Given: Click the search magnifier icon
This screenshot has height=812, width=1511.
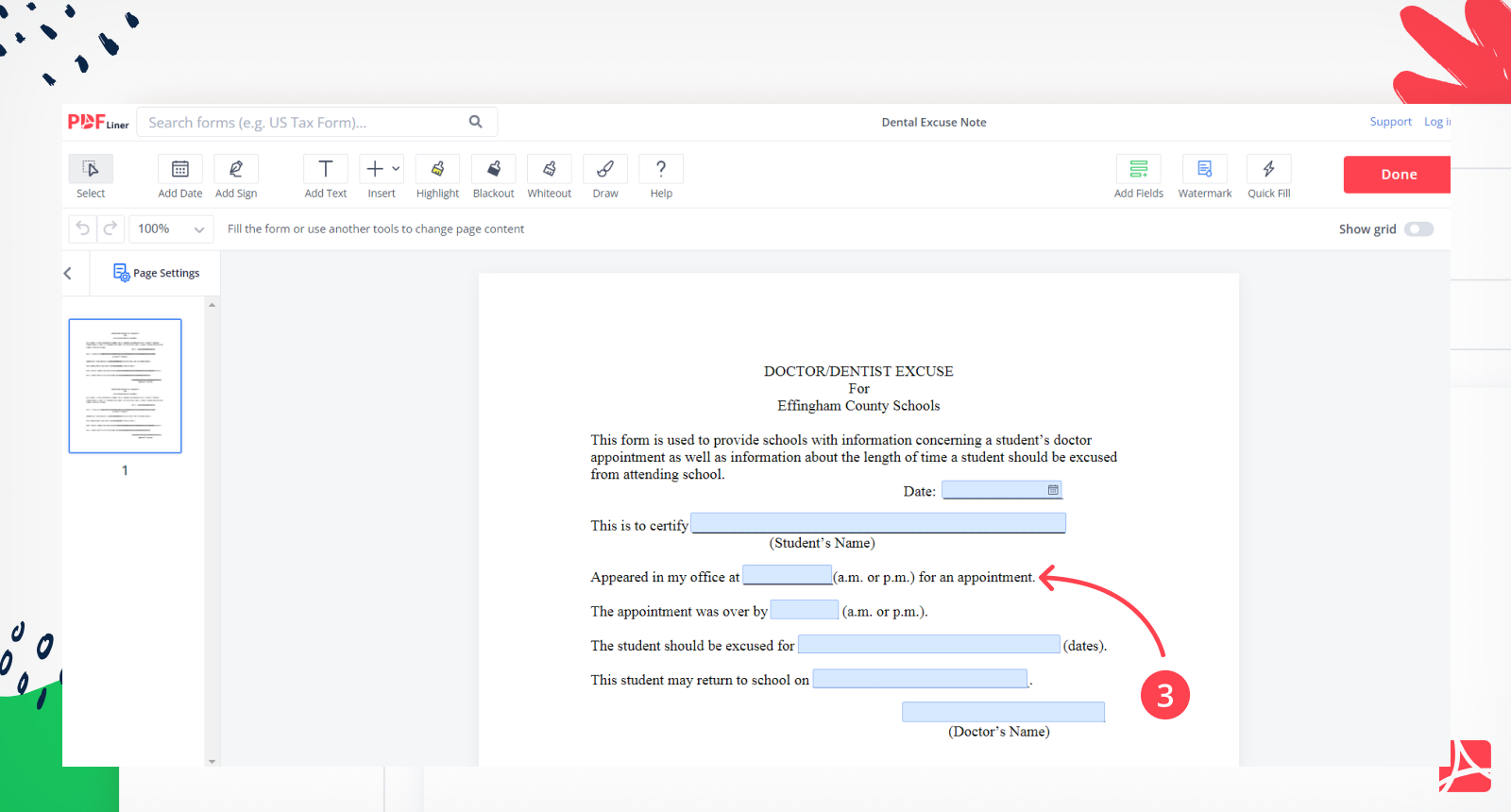Looking at the screenshot, I should [x=476, y=122].
